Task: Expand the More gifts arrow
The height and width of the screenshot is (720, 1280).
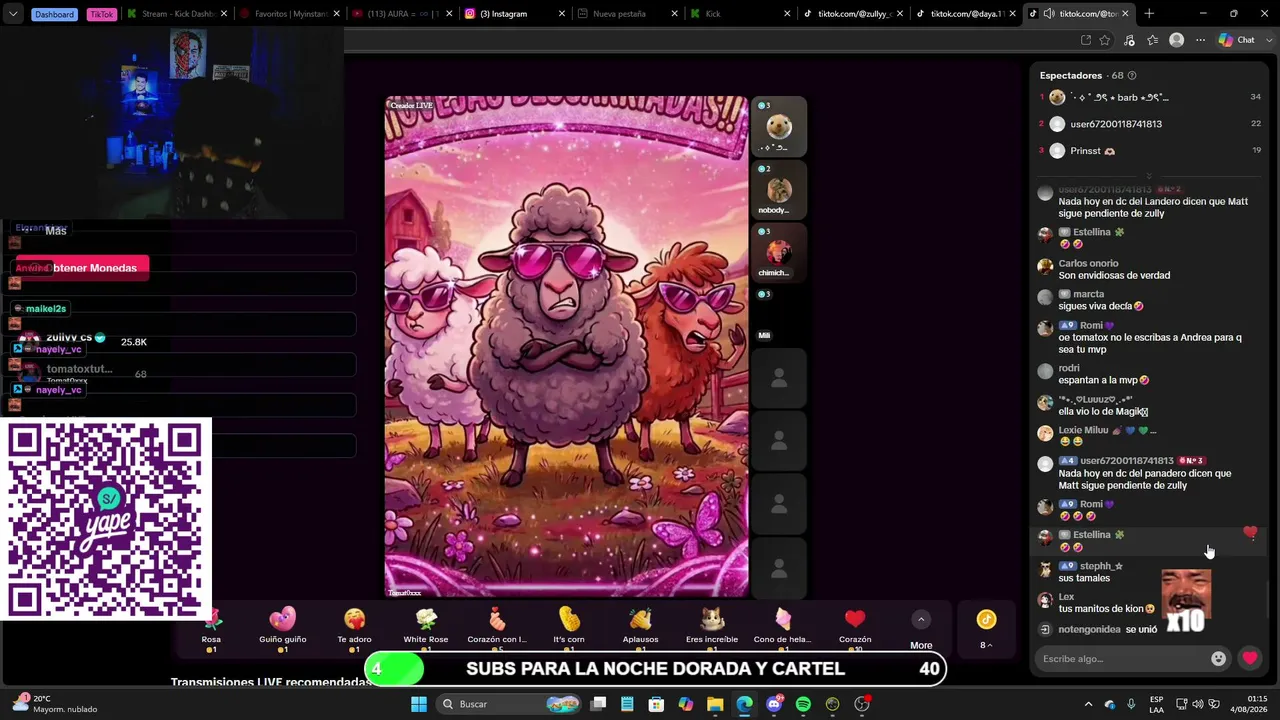Action: 921,620
